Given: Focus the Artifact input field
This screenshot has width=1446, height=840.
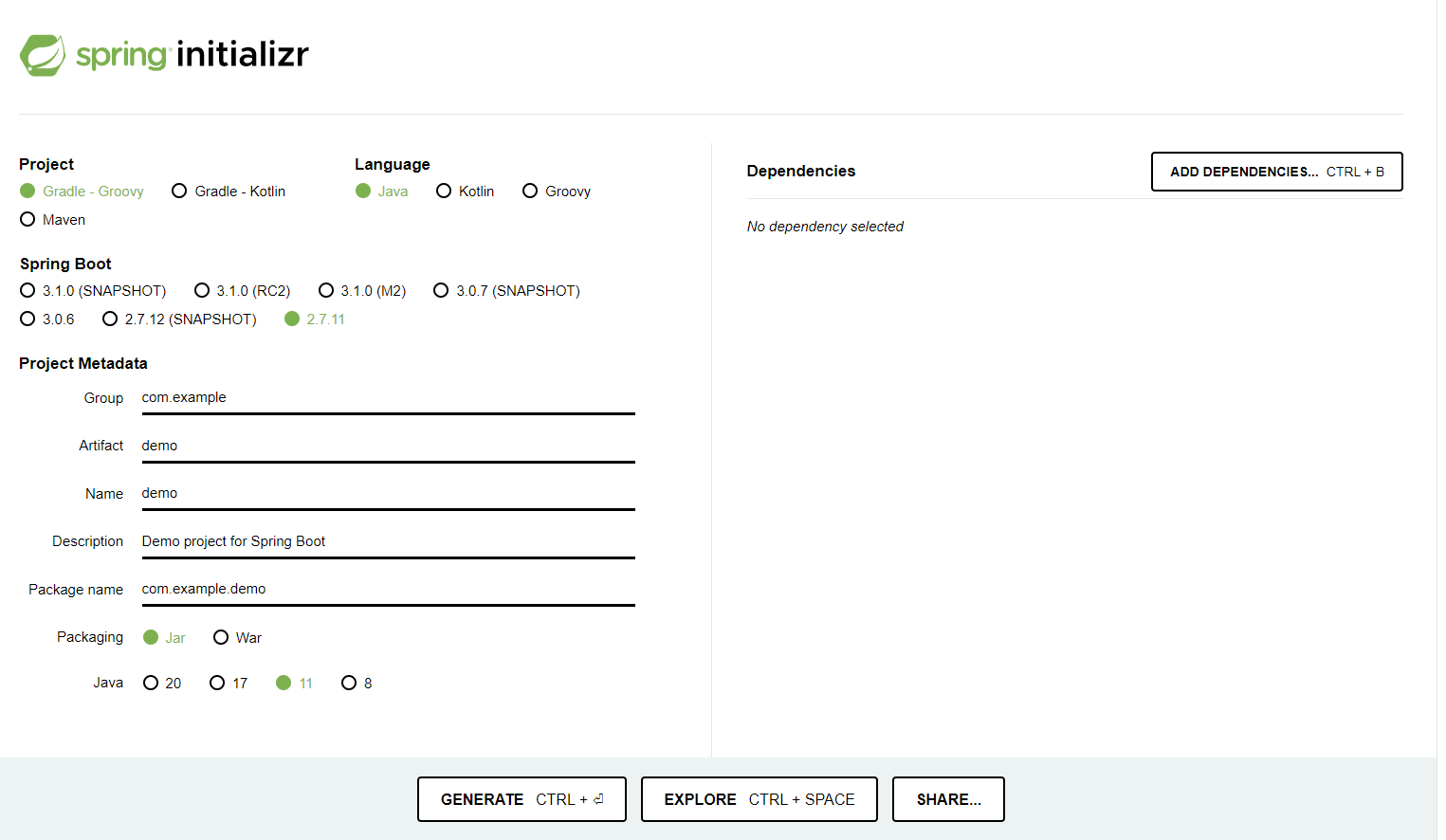Looking at the screenshot, I should pos(389,446).
